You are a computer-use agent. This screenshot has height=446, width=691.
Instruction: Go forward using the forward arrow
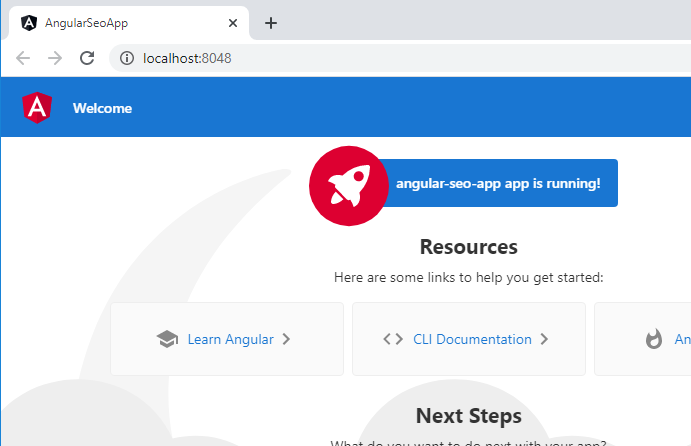55,58
